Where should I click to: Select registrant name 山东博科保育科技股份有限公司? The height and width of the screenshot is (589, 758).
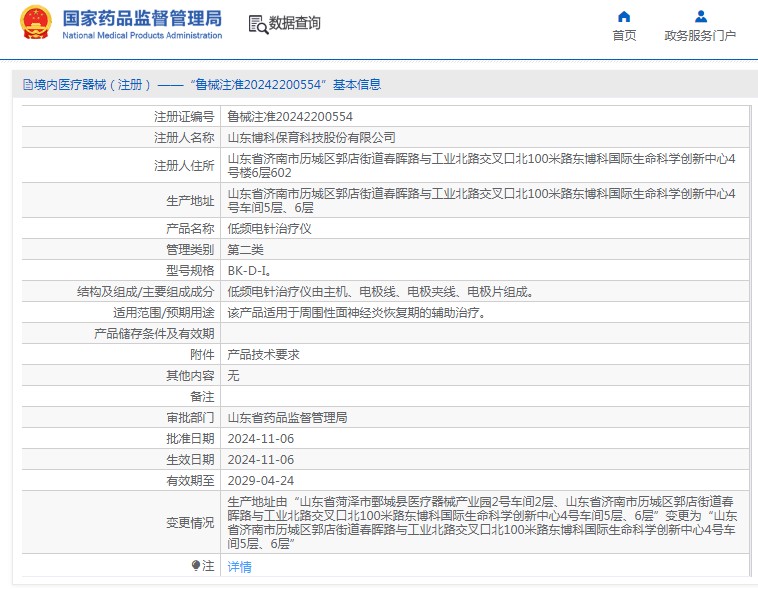click(x=311, y=137)
